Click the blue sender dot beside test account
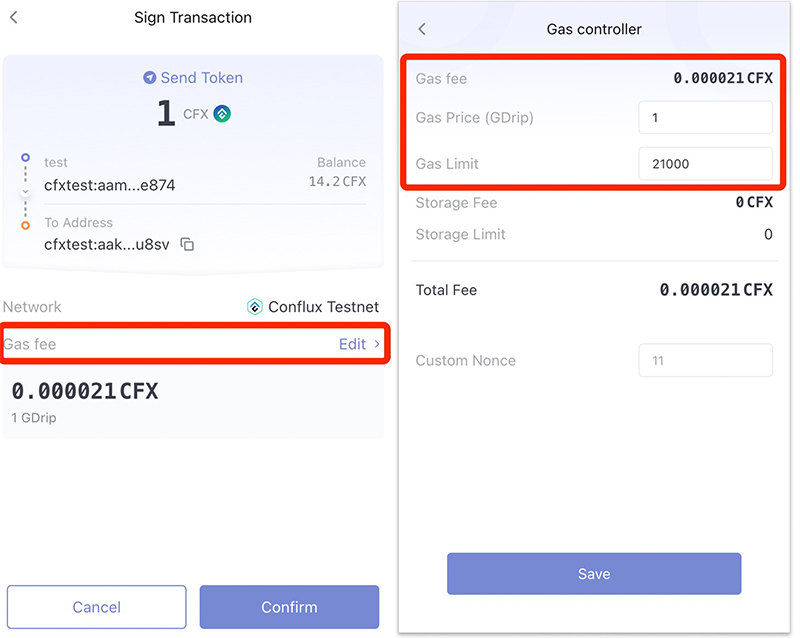Screen dimensions: 800x638 point(25,159)
